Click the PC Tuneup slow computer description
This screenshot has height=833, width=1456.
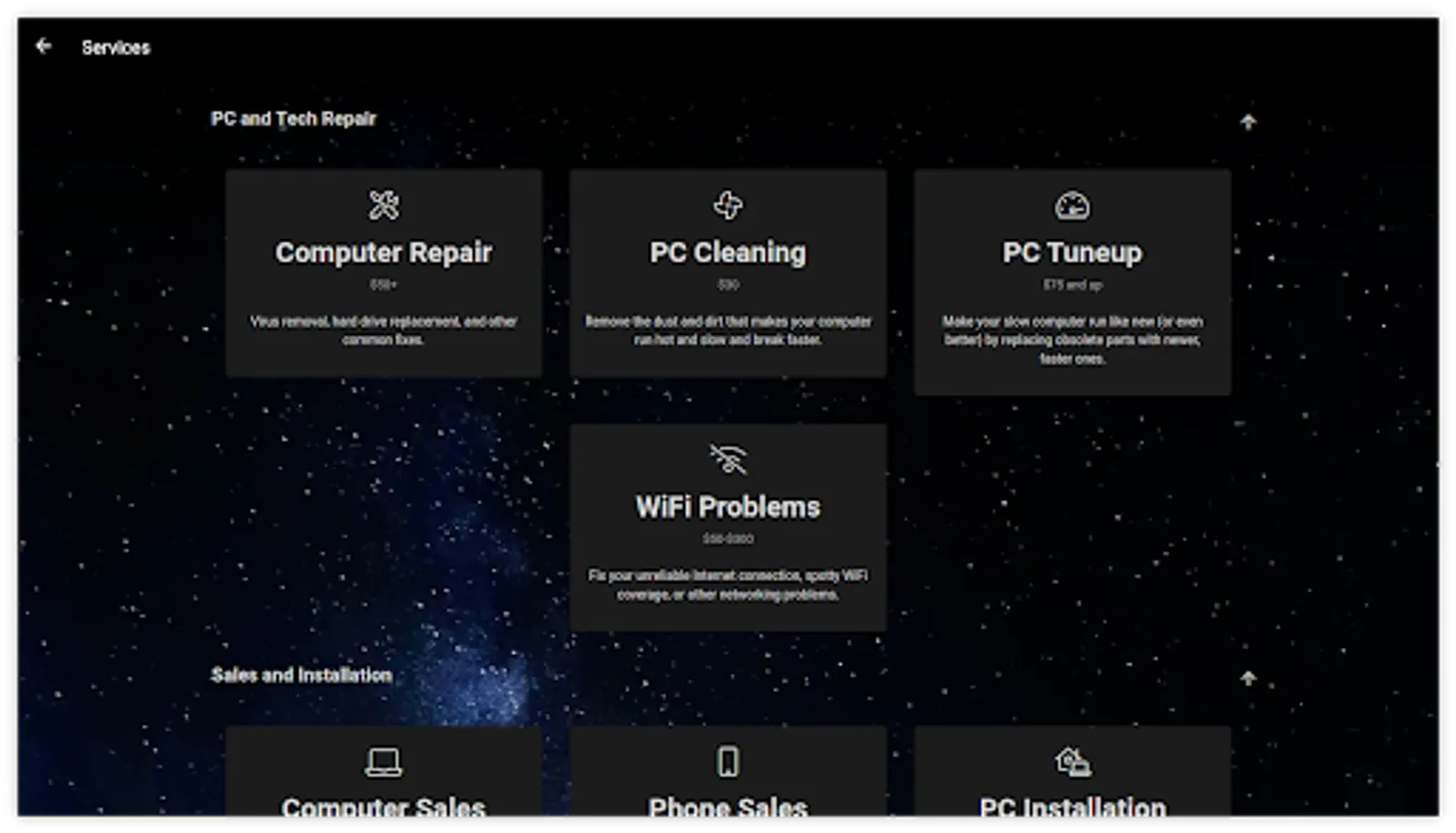click(1072, 340)
